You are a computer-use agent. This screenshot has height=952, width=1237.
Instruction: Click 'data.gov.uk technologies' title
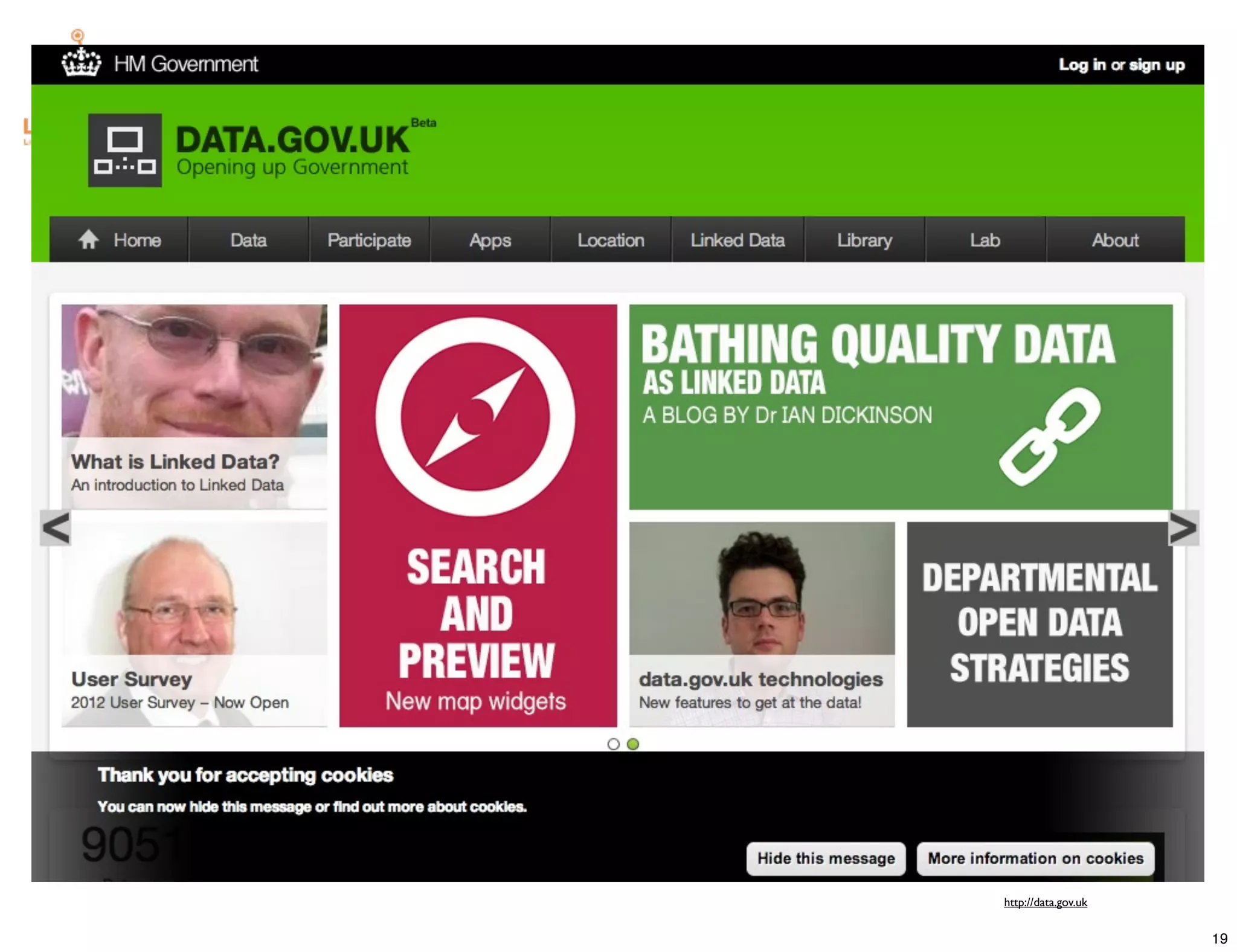coord(761,679)
